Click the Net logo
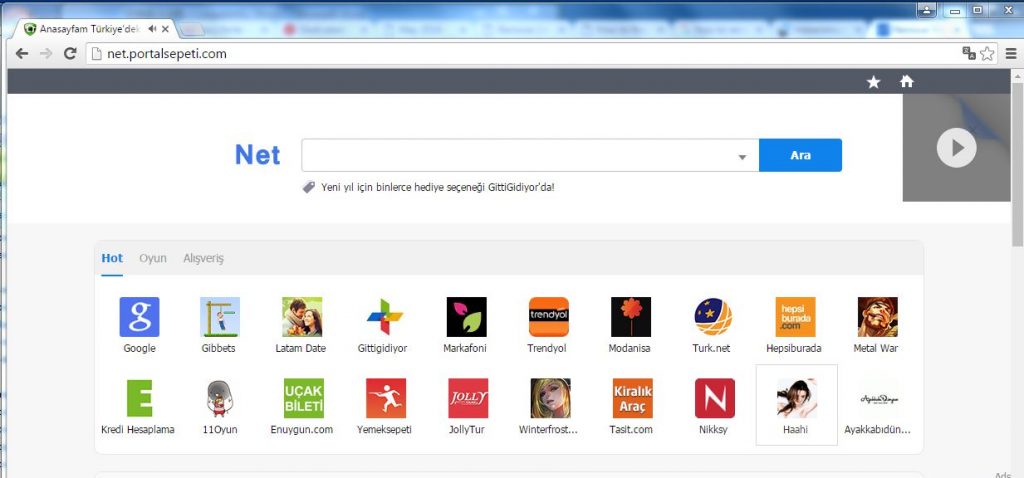The image size is (1024, 478). coord(257,155)
